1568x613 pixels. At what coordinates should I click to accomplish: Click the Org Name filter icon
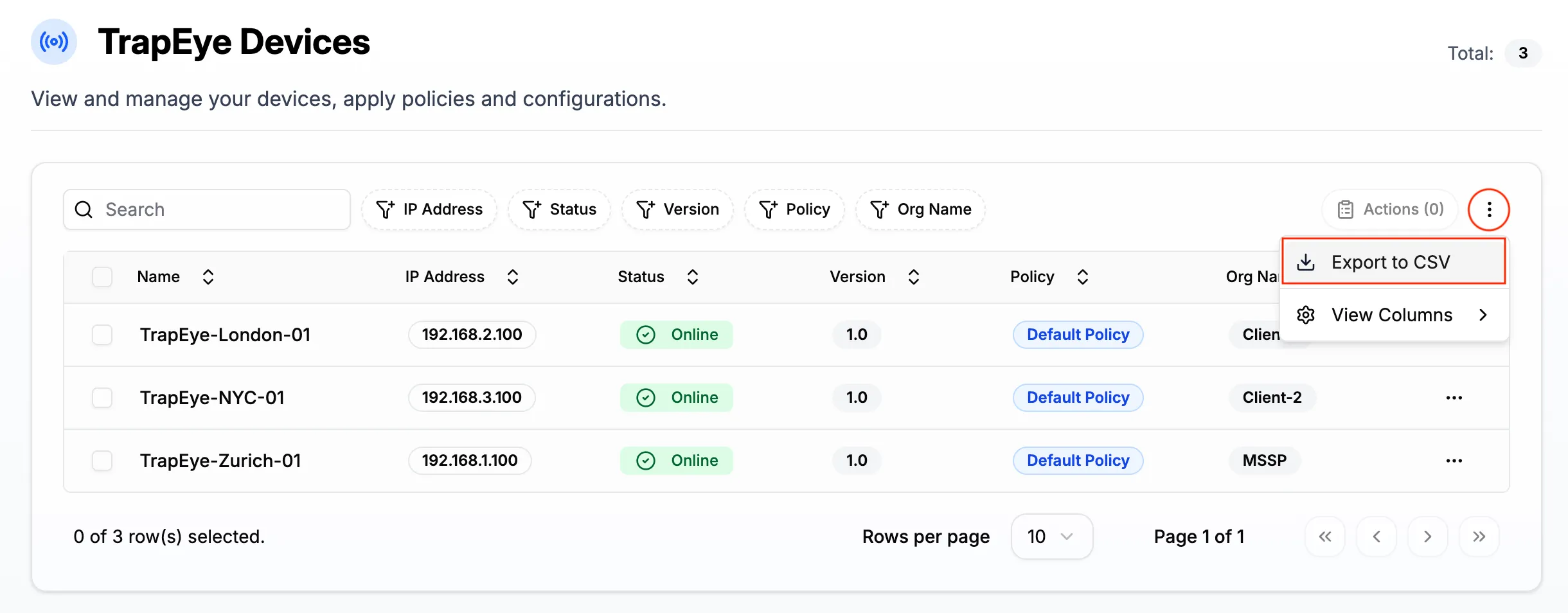click(x=880, y=209)
